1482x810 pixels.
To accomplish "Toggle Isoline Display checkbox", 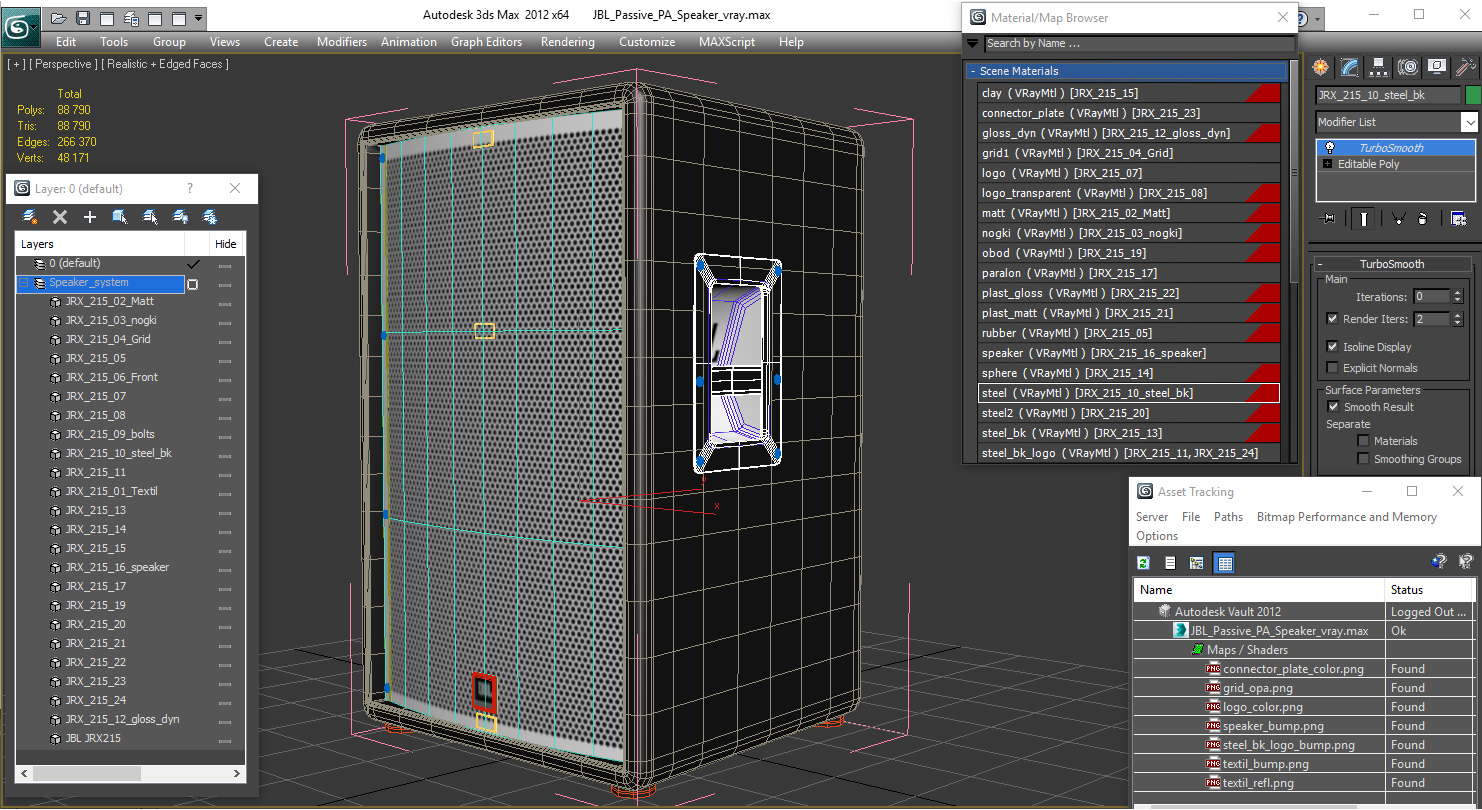I will [x=1332, y=346].
